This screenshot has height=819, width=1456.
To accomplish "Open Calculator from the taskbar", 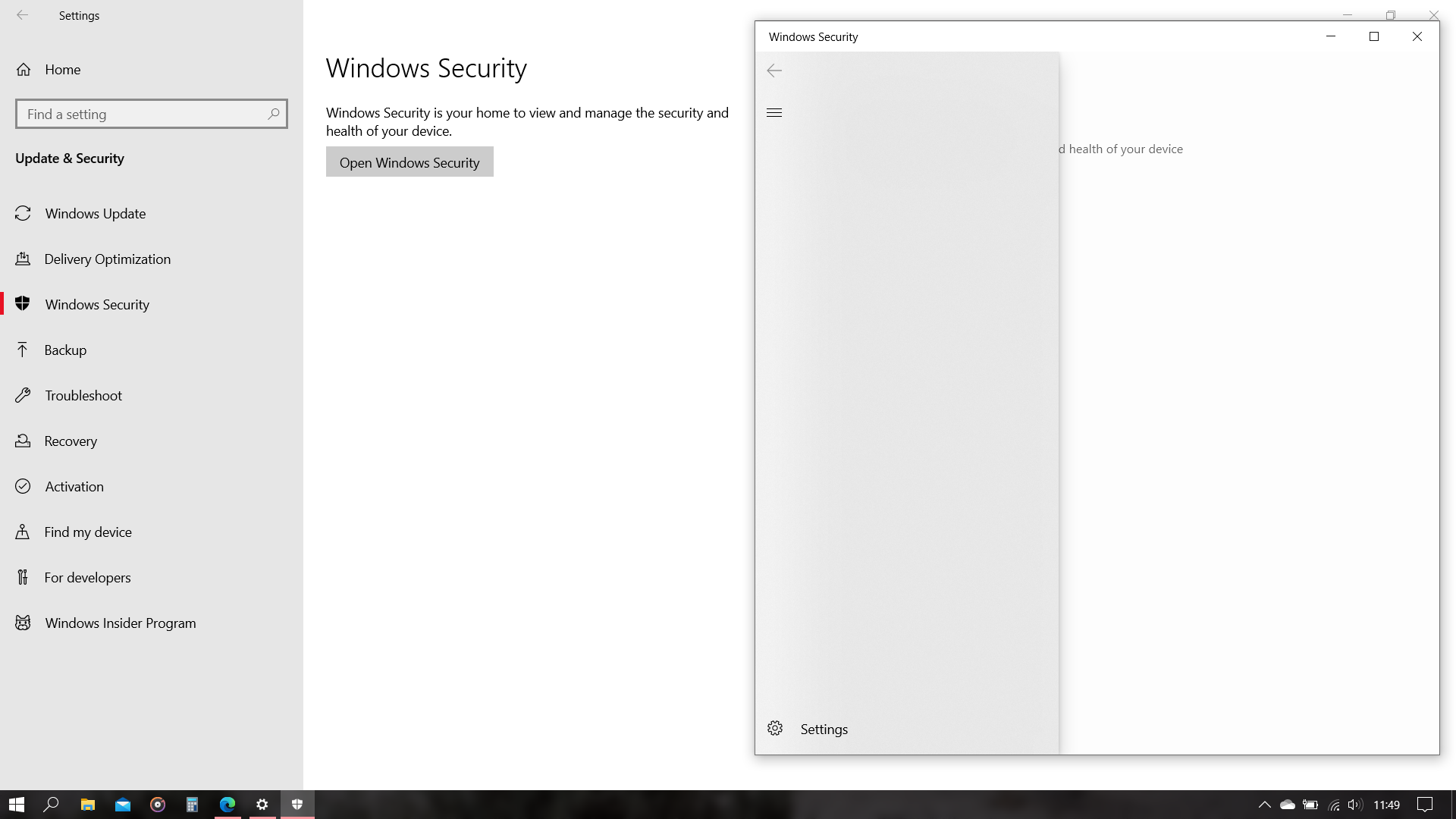I will coord(193,805).
